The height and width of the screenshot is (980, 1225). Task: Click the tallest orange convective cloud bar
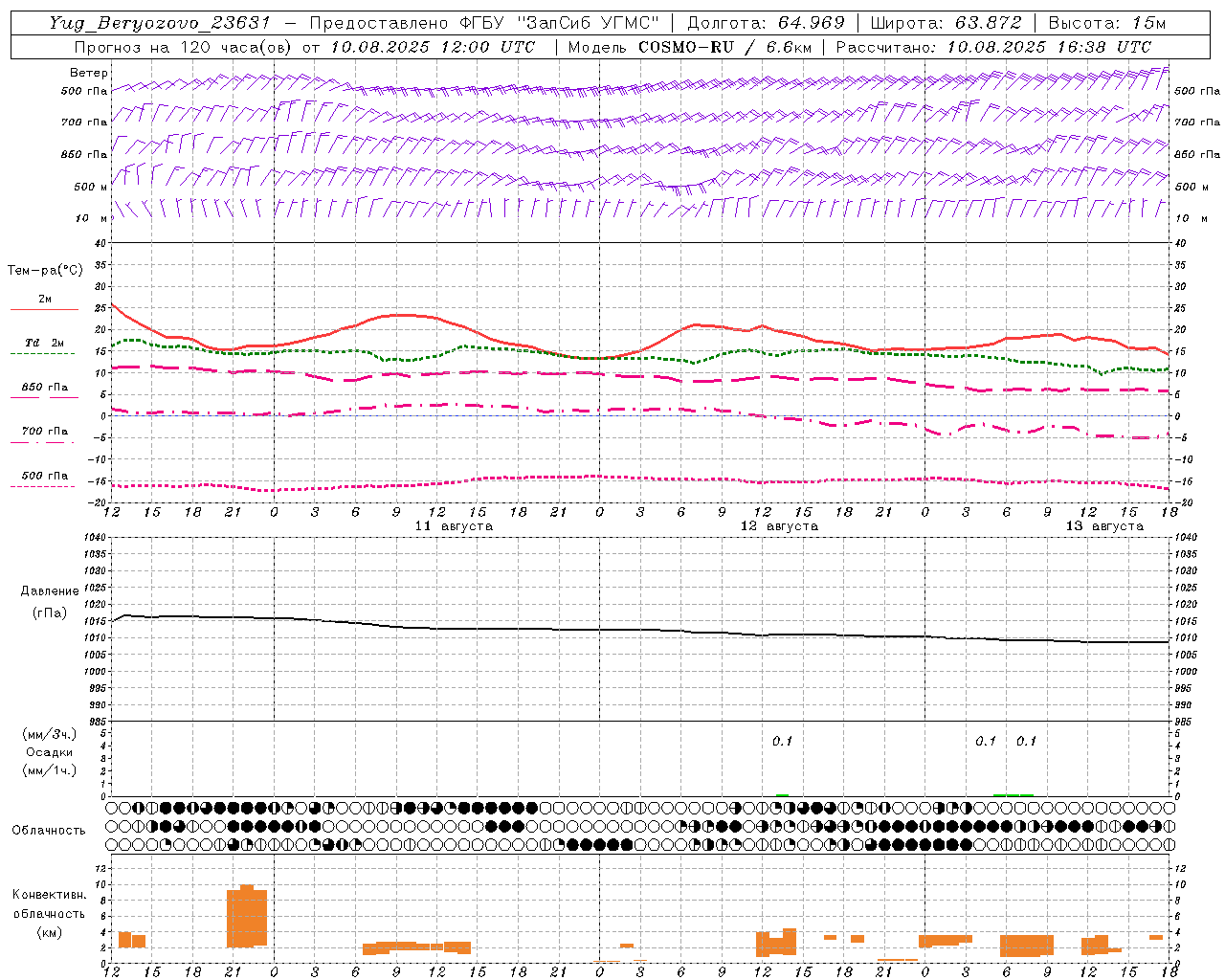click(247, 916)
